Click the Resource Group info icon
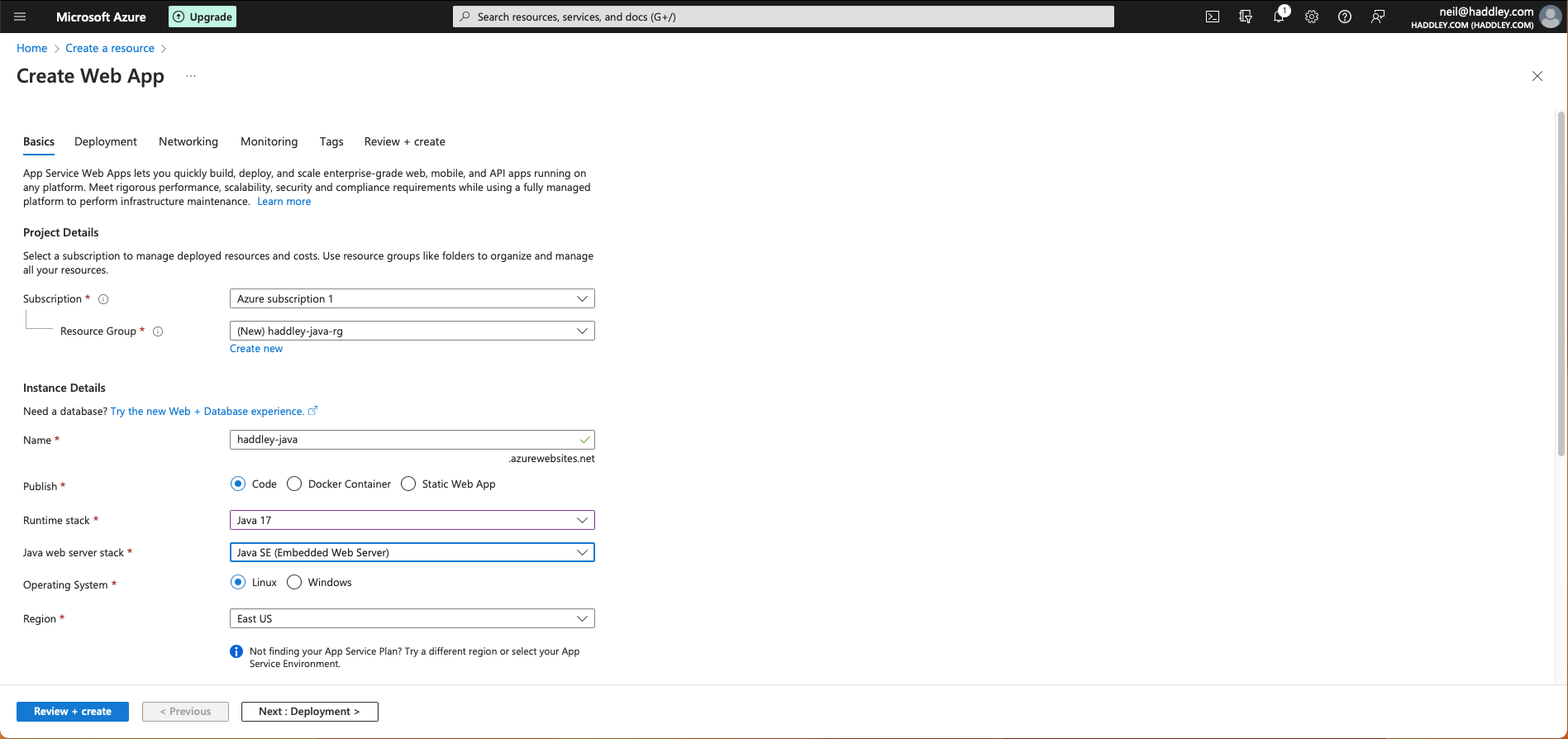Image resolution: width=1568 pixels, height=739 pixels. coord(158,331)
